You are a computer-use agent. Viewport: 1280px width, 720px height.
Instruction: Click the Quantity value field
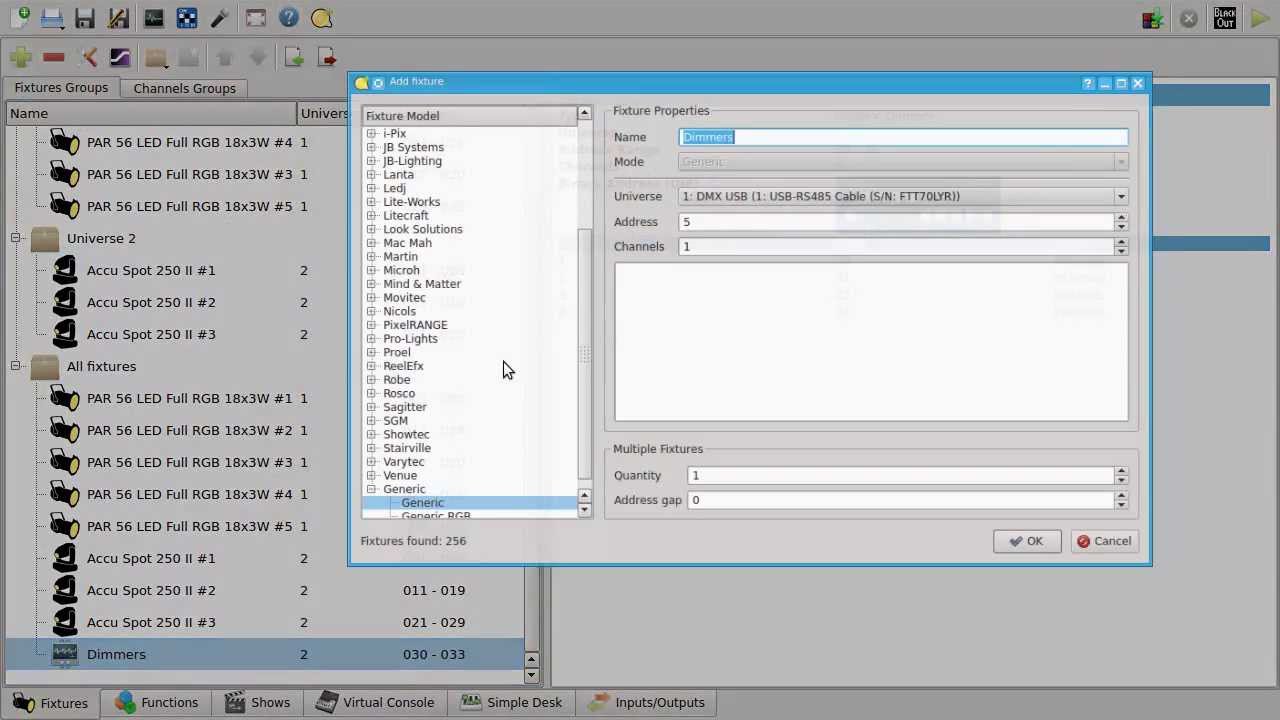[x=901, y=476]
